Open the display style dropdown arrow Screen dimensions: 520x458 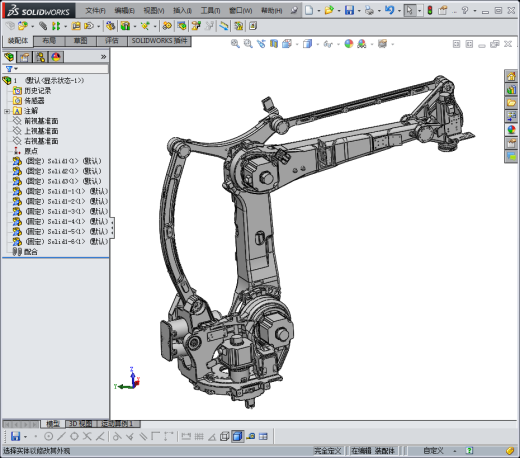(x=318, y=44)
